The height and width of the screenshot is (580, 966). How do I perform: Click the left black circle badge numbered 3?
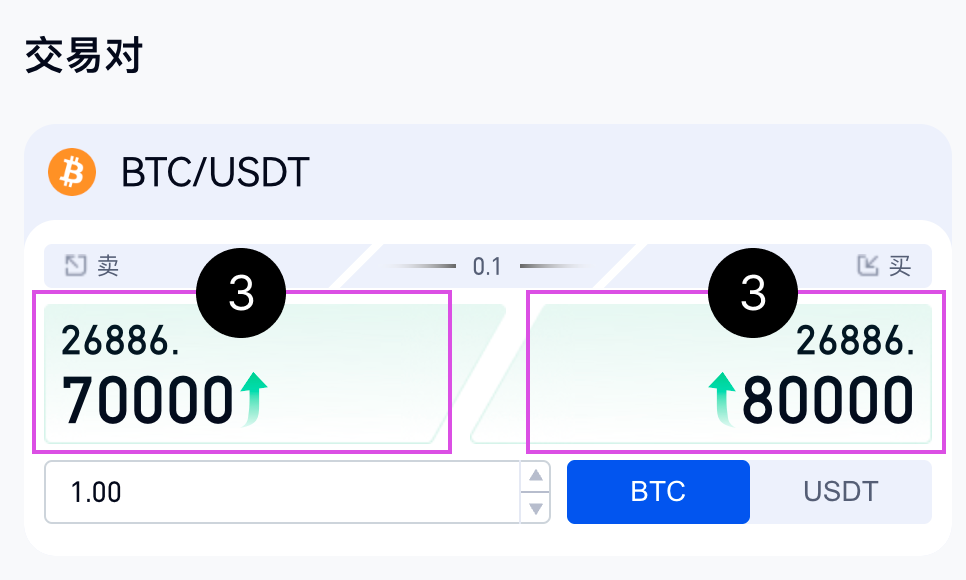tap(242, 294)
